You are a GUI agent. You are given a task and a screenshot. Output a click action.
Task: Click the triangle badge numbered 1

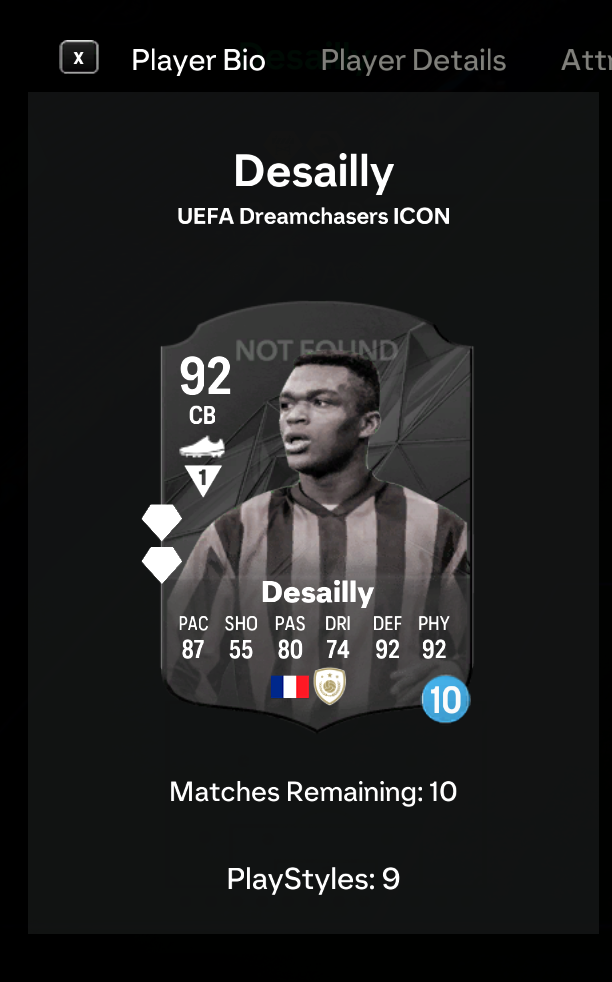click(x=202, y=480)
